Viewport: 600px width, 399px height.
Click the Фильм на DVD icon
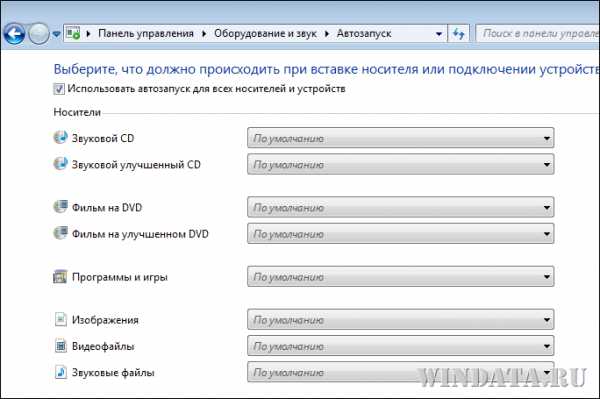coord(60,207)
